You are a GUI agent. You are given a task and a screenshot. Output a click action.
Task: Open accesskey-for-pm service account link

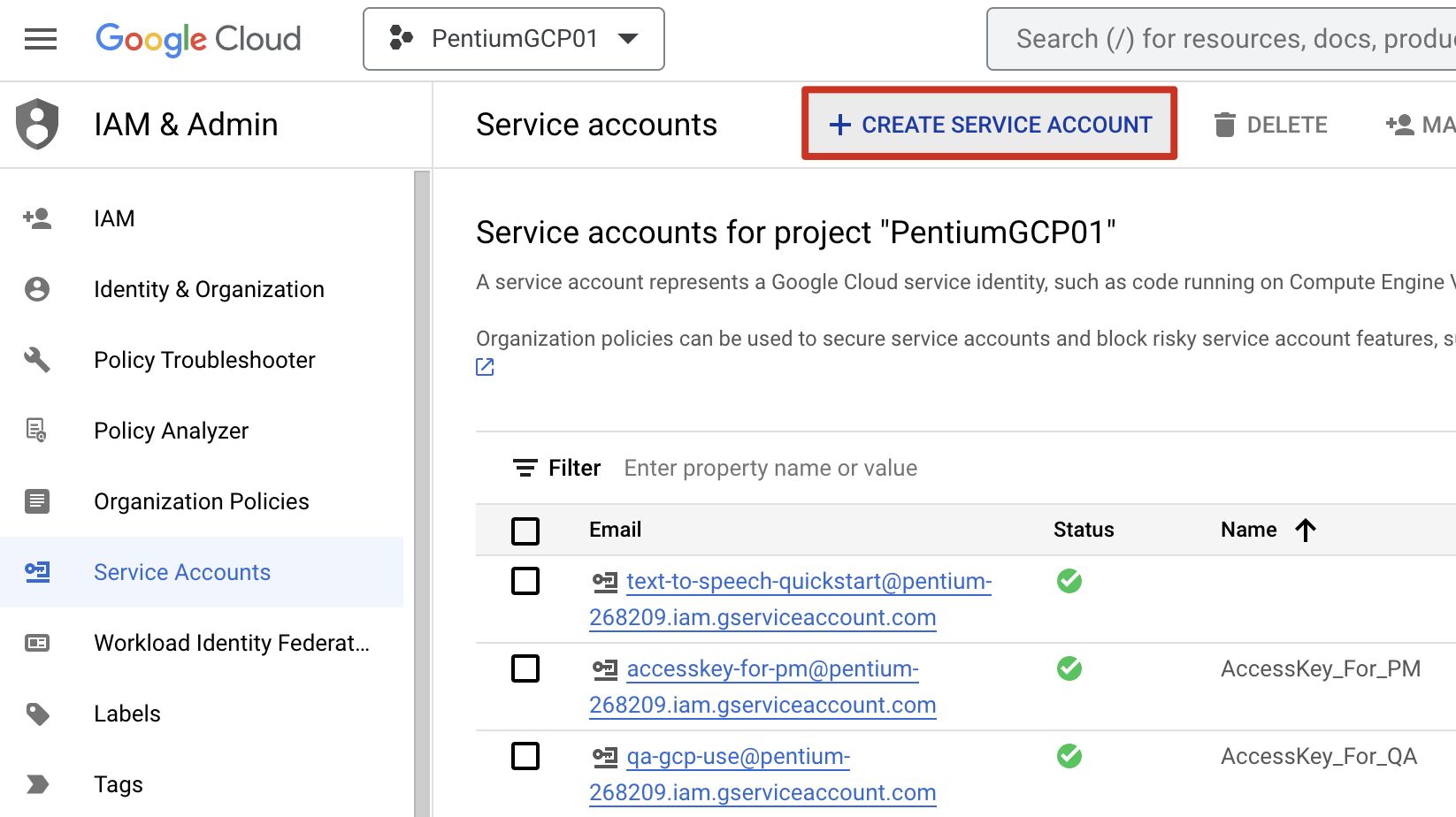(762, 686)
